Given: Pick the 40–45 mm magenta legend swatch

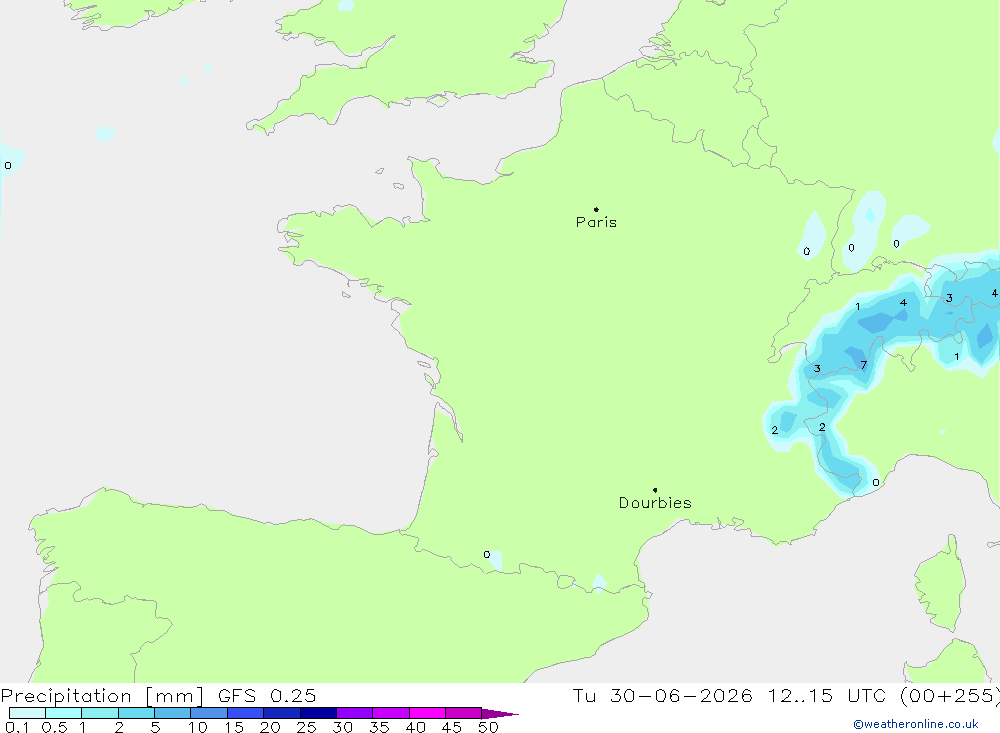Looking at the screenshot, I should tap(427, 713).
